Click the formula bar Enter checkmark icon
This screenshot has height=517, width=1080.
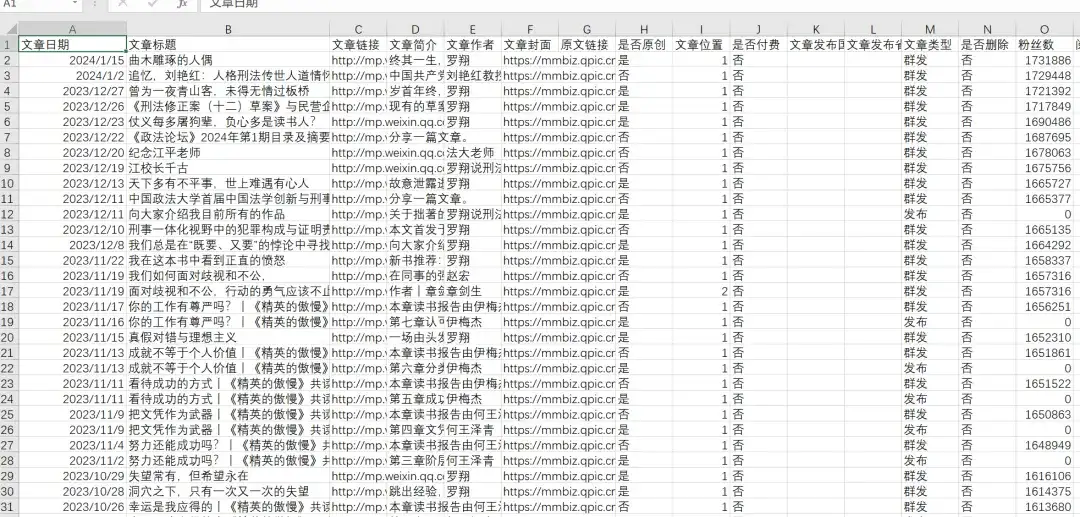point(152,3)
